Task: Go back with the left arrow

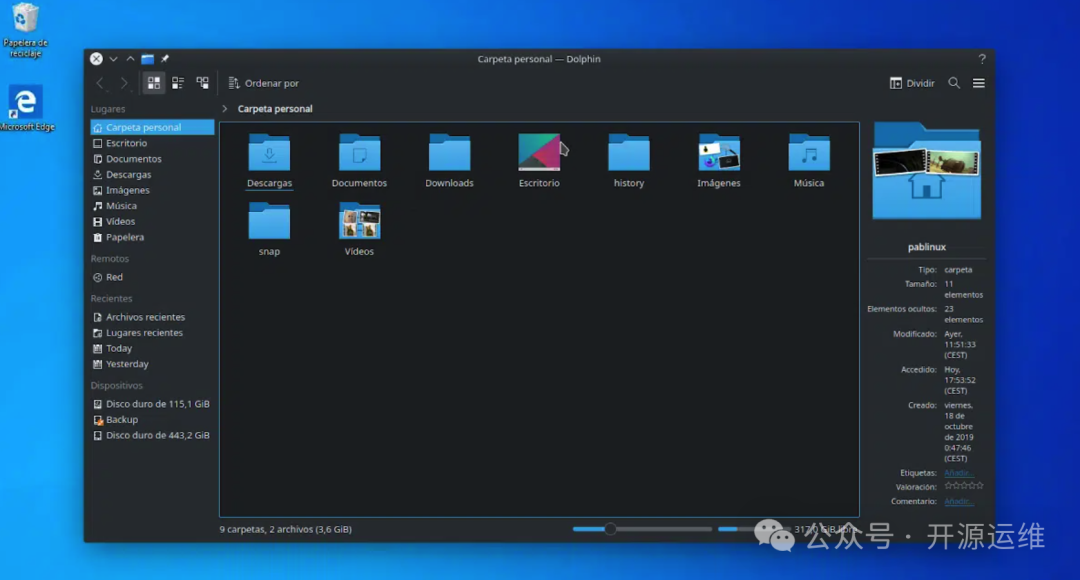Action: (99, 83)
